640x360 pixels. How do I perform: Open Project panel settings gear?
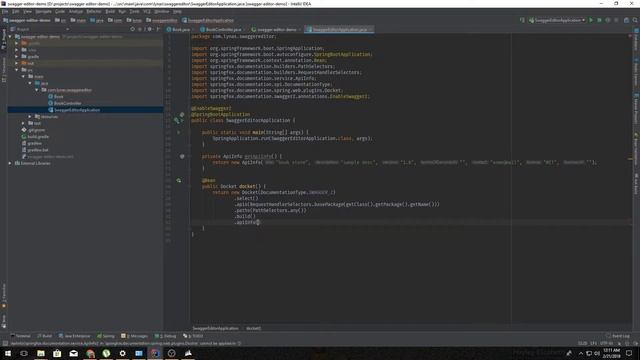coord(150,29)
